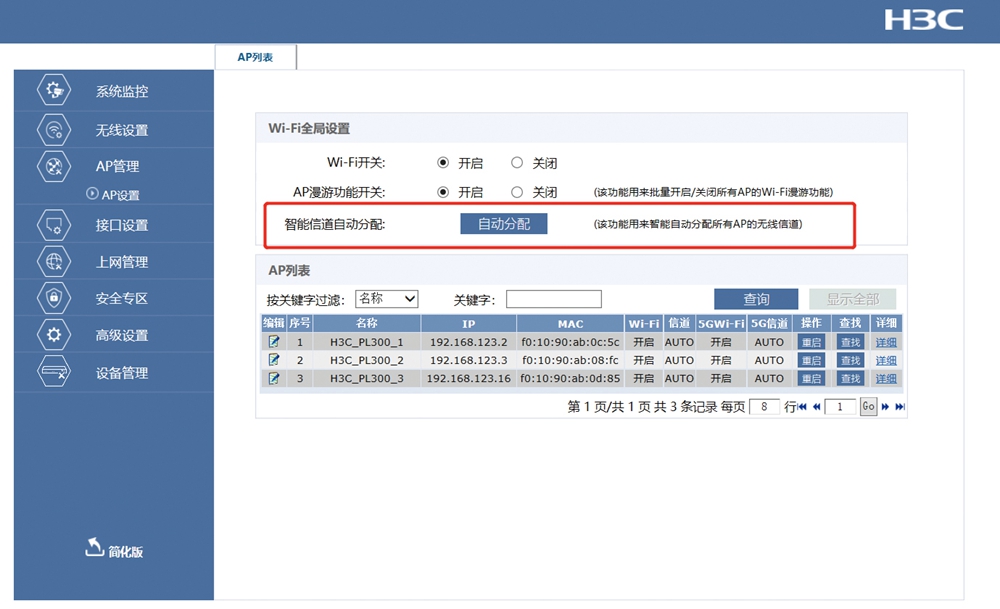
Task: Click the 自动分配 button
Action: click(504, 224)
